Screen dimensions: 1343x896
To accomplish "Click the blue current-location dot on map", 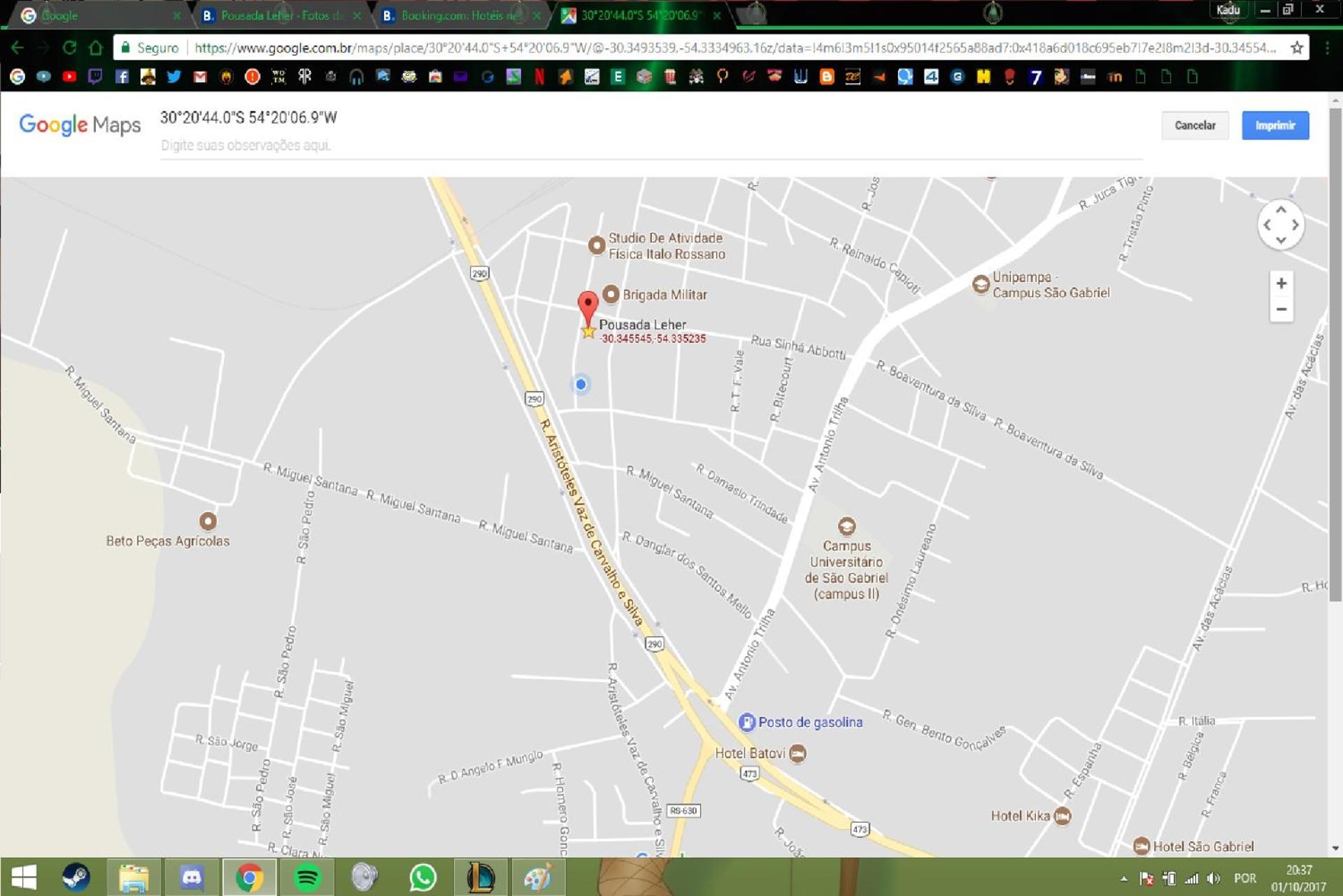I will [x=581, y=384].
